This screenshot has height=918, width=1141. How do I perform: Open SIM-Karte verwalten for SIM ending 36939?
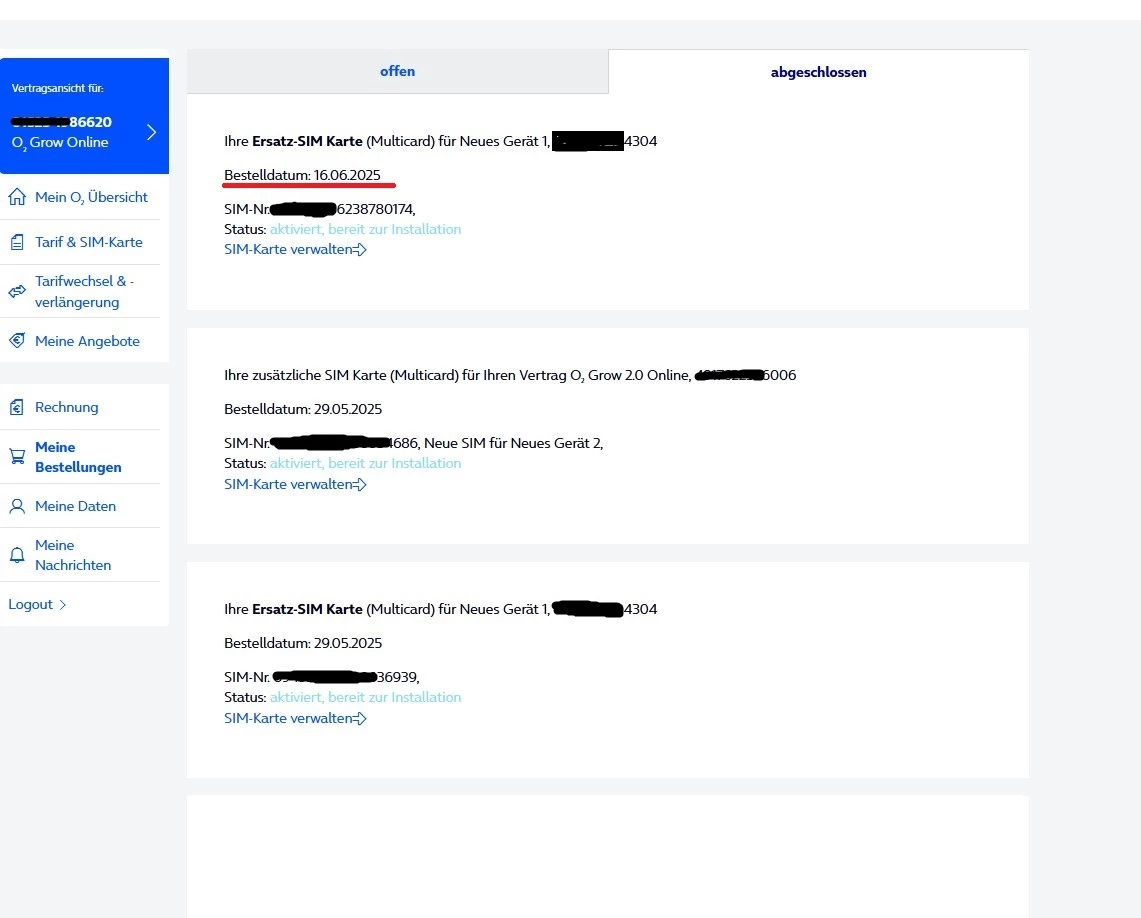coord(295,719)
